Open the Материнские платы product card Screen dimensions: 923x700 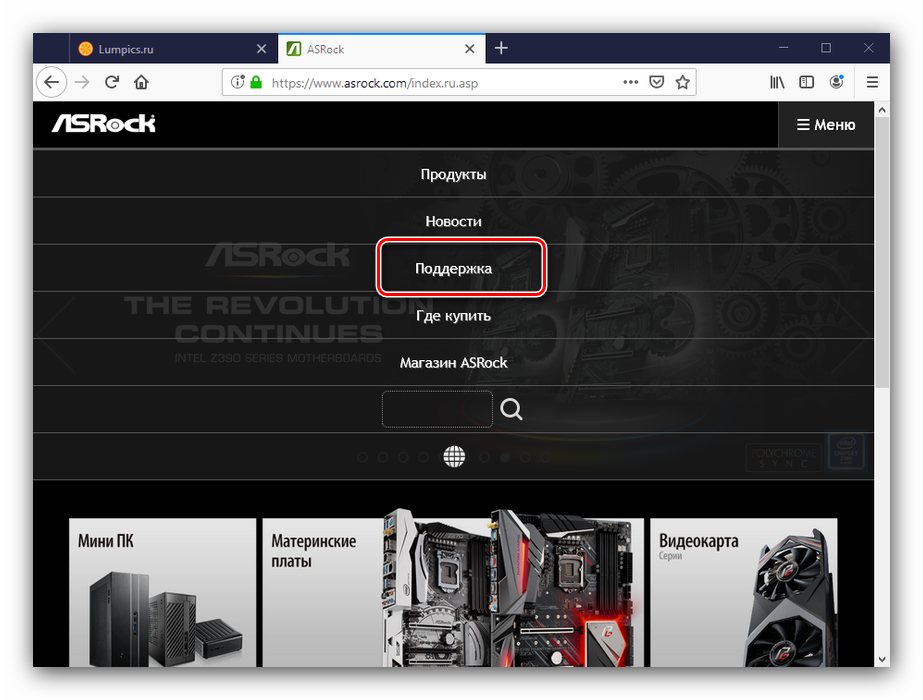click(453, 592)
